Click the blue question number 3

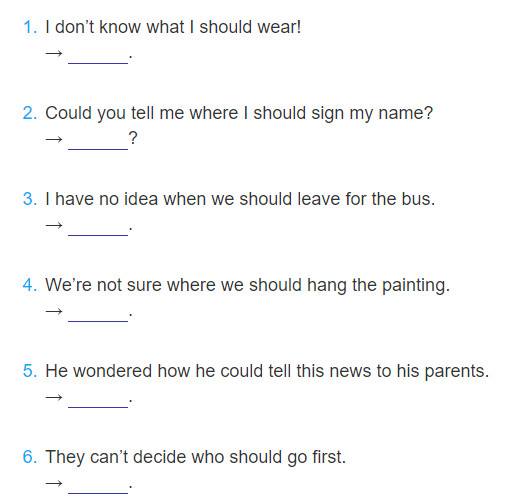click(30, 199)
